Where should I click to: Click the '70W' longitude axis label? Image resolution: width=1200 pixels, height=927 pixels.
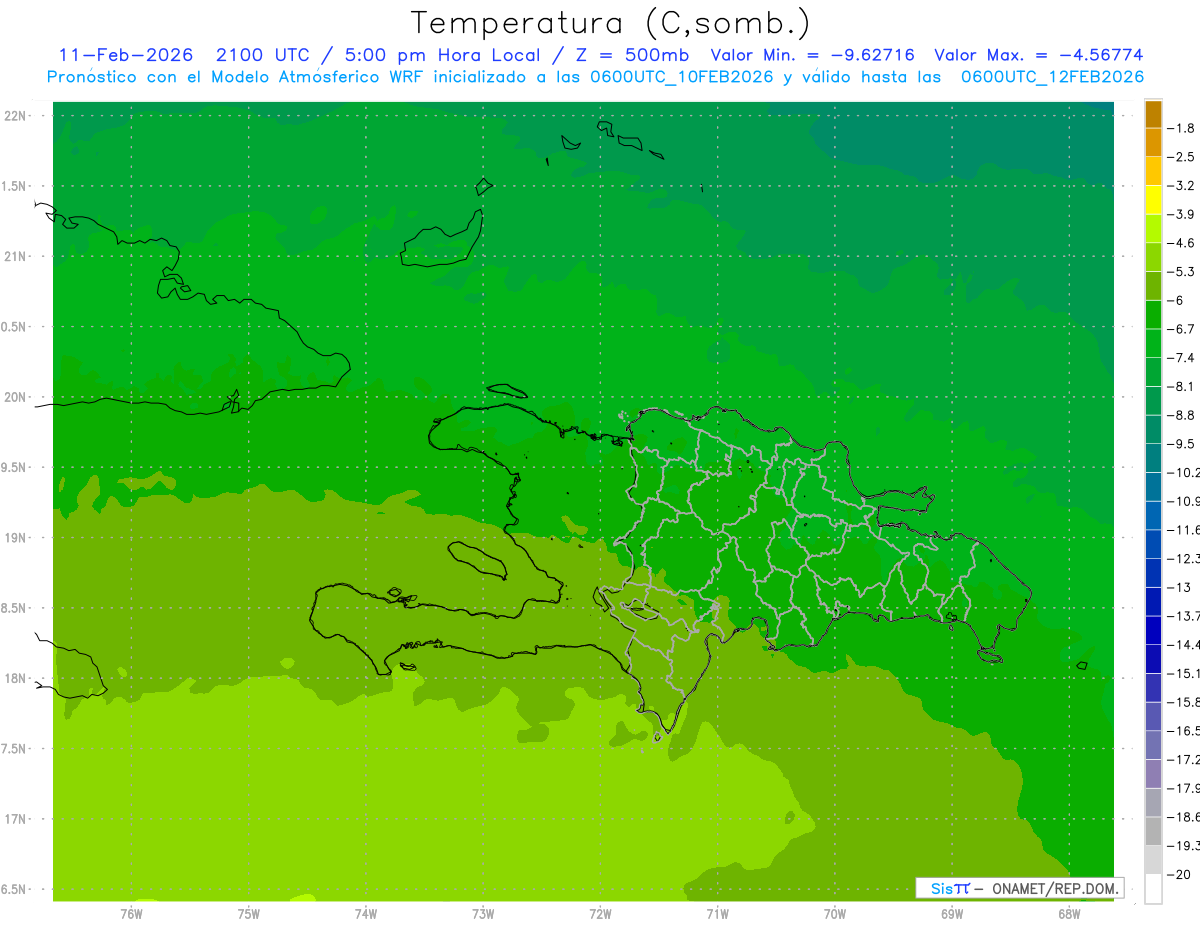pos(835,913)
